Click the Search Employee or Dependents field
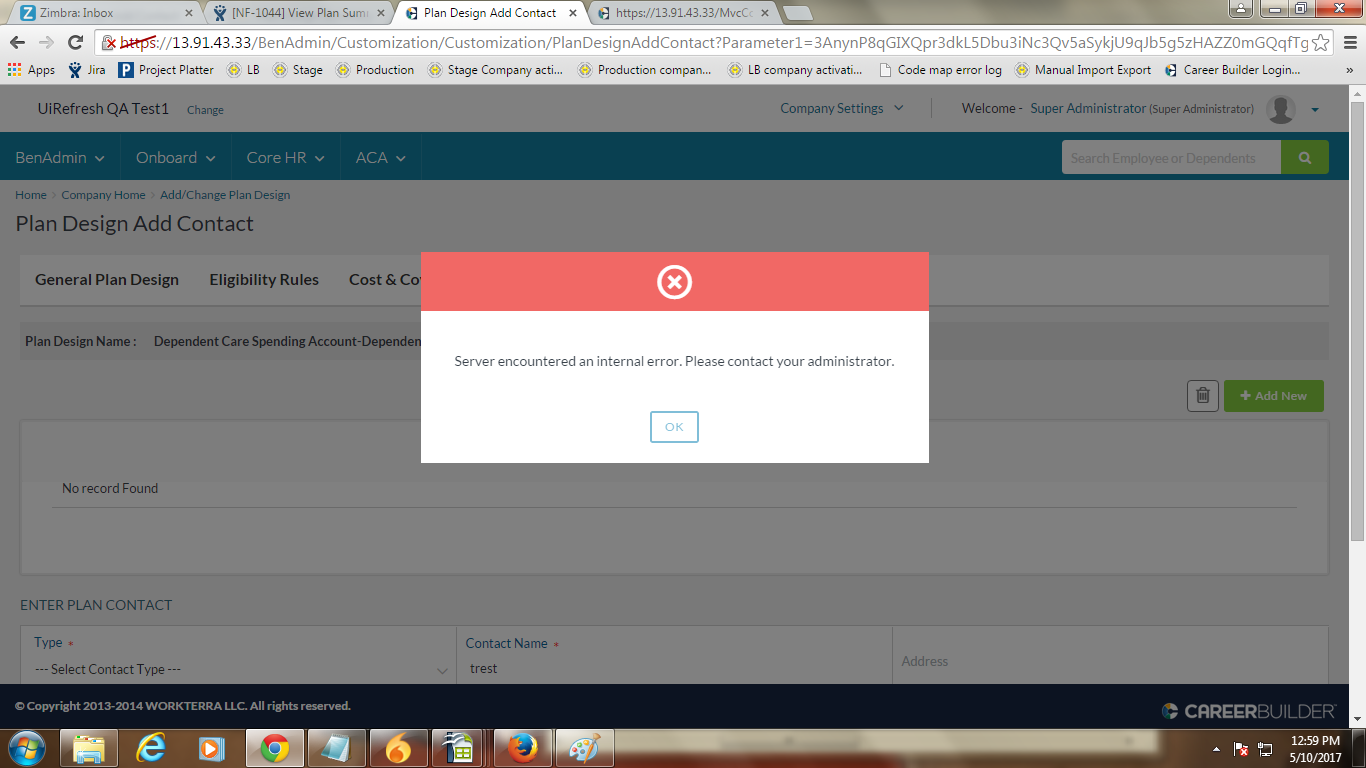 point(1170,158)
